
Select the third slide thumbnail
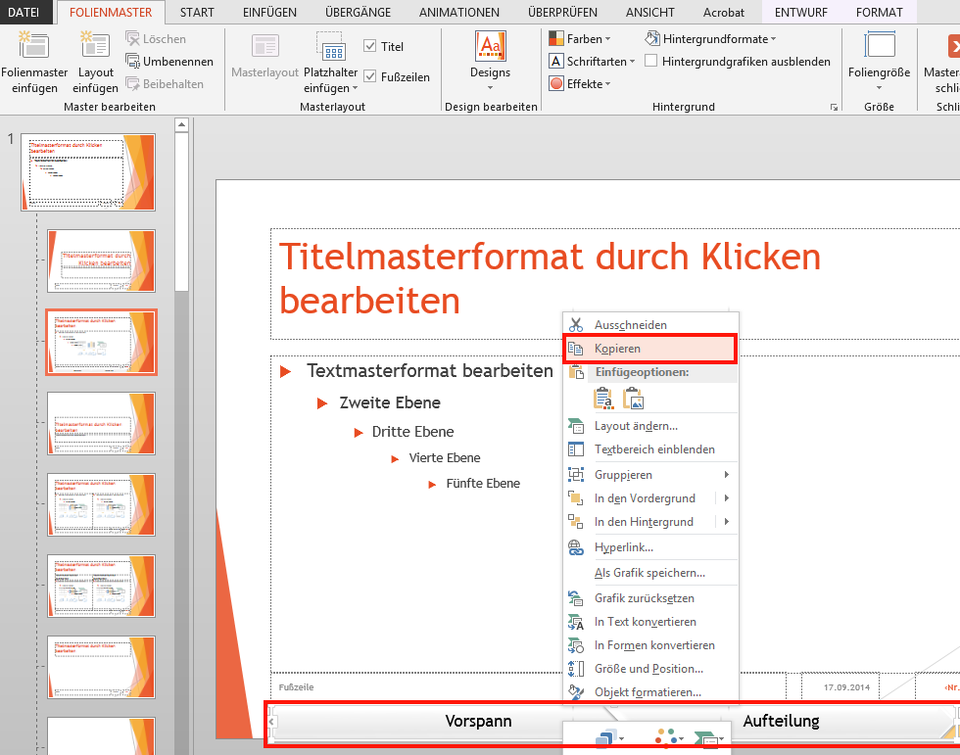(x=100, y=342)
